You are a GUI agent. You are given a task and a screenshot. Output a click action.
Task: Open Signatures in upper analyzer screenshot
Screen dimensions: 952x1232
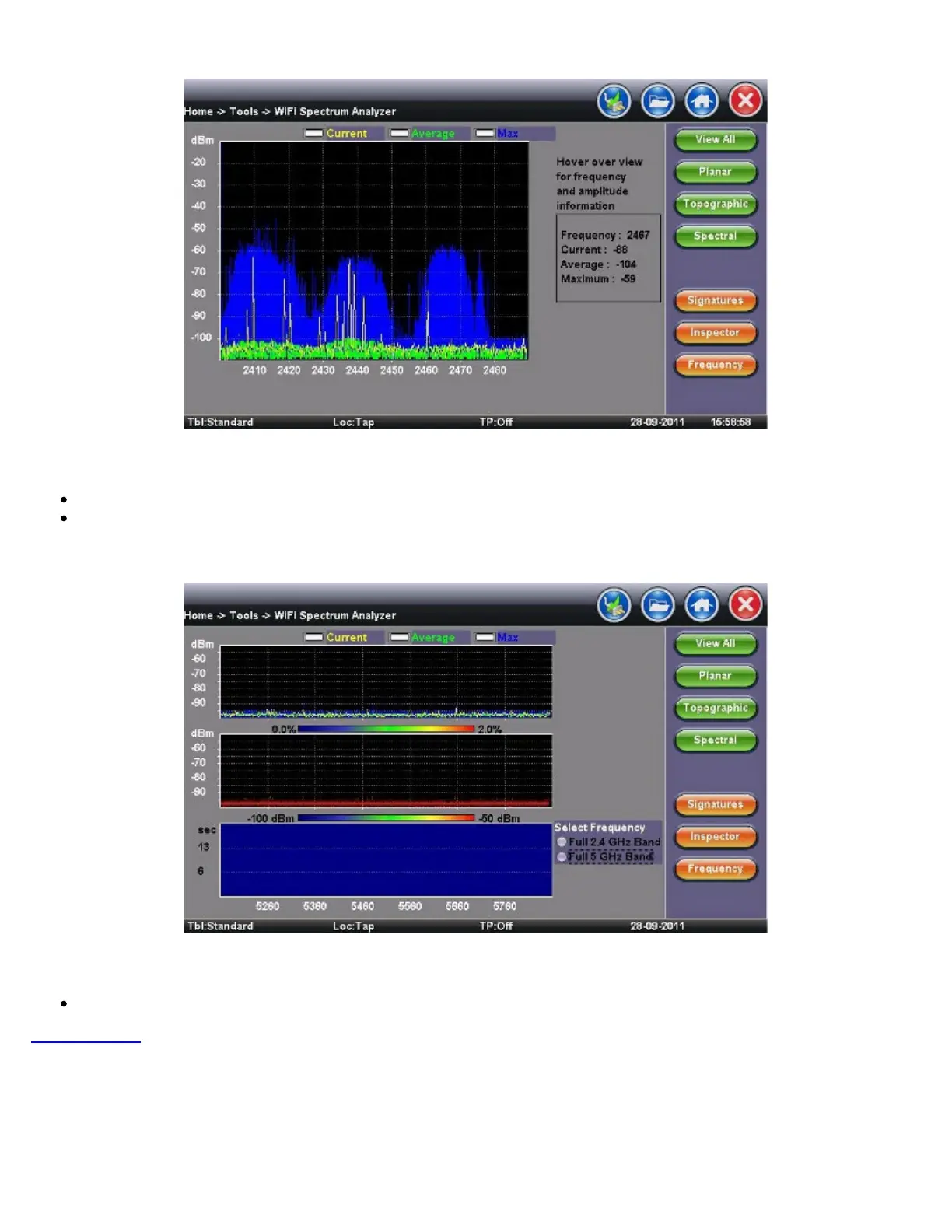715,301
